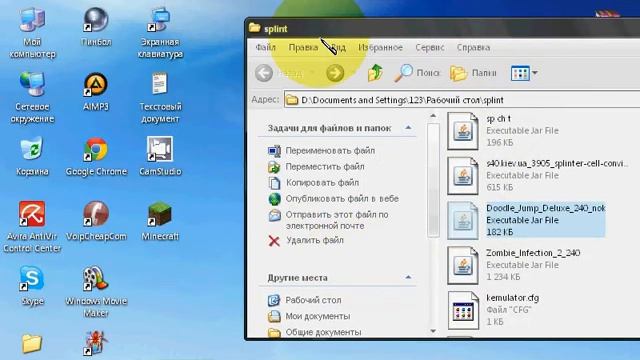Open the Вид menu
Viewport: 640px width, 360px height.
pos(339,47)
